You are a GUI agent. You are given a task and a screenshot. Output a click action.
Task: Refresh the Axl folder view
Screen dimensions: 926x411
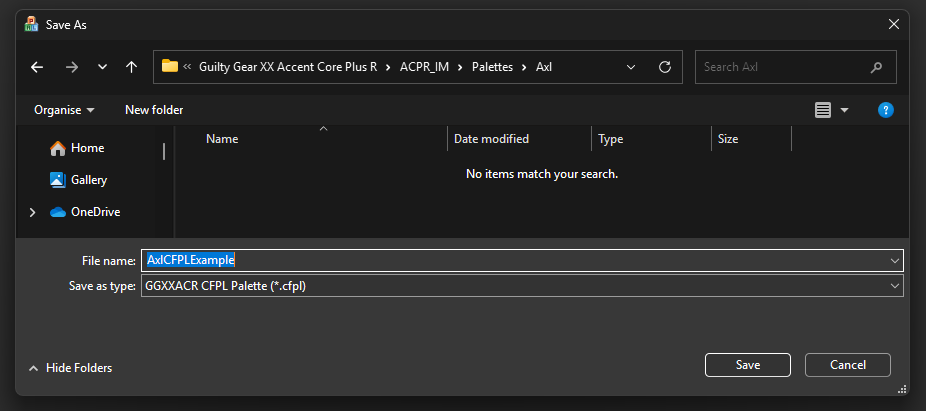pyautogui.click(x=664, y=67)
